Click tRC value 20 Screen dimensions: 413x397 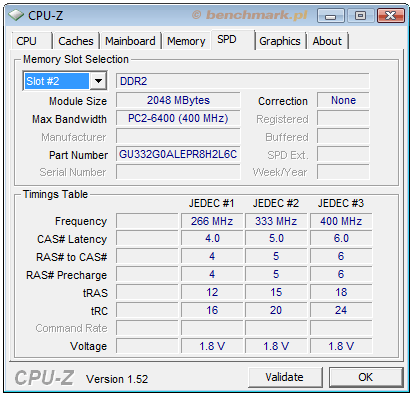pyautogui.click(x=276, y=310)
